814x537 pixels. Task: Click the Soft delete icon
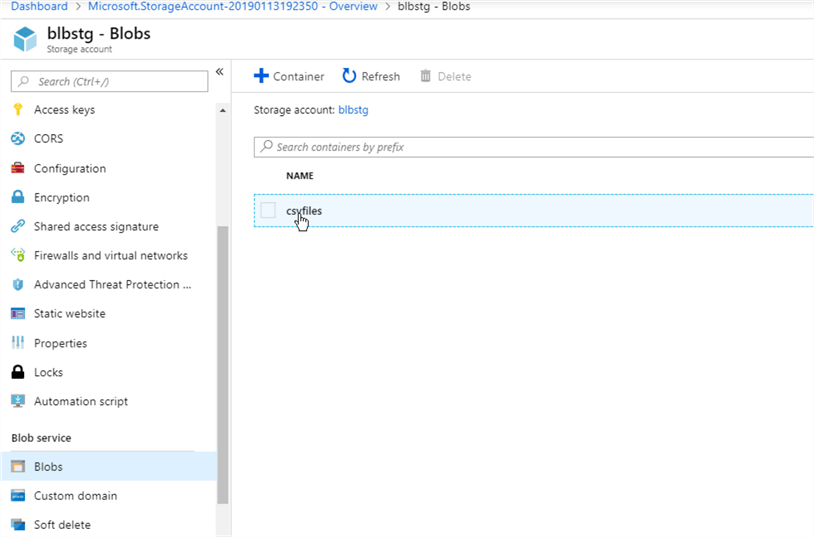click(18, 525)
